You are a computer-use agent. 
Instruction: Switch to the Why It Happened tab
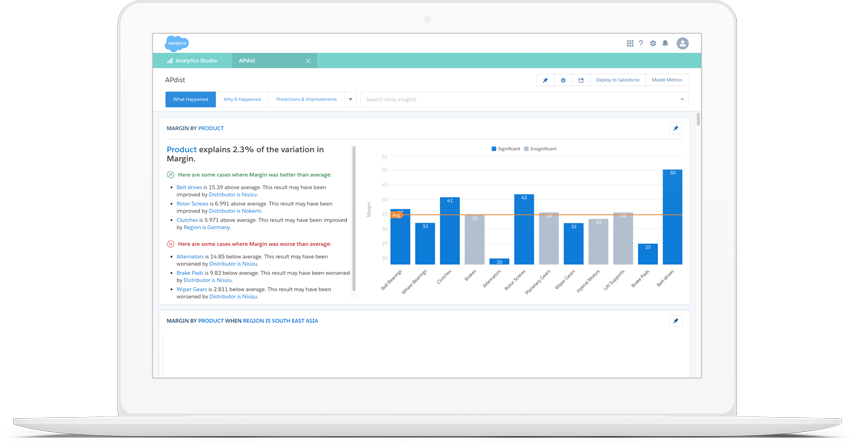click(x=242, y=99)
